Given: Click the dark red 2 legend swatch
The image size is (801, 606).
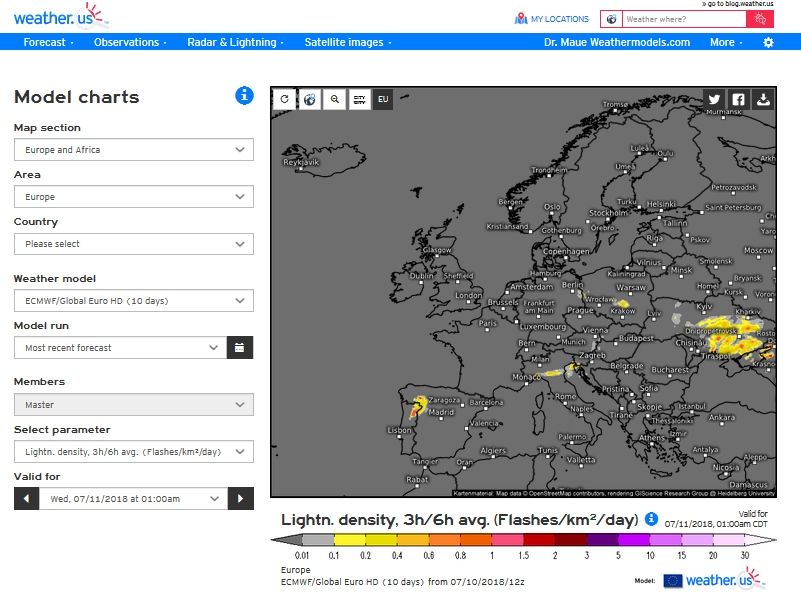Looking at the screenshot, I should (x=571, y=540).
